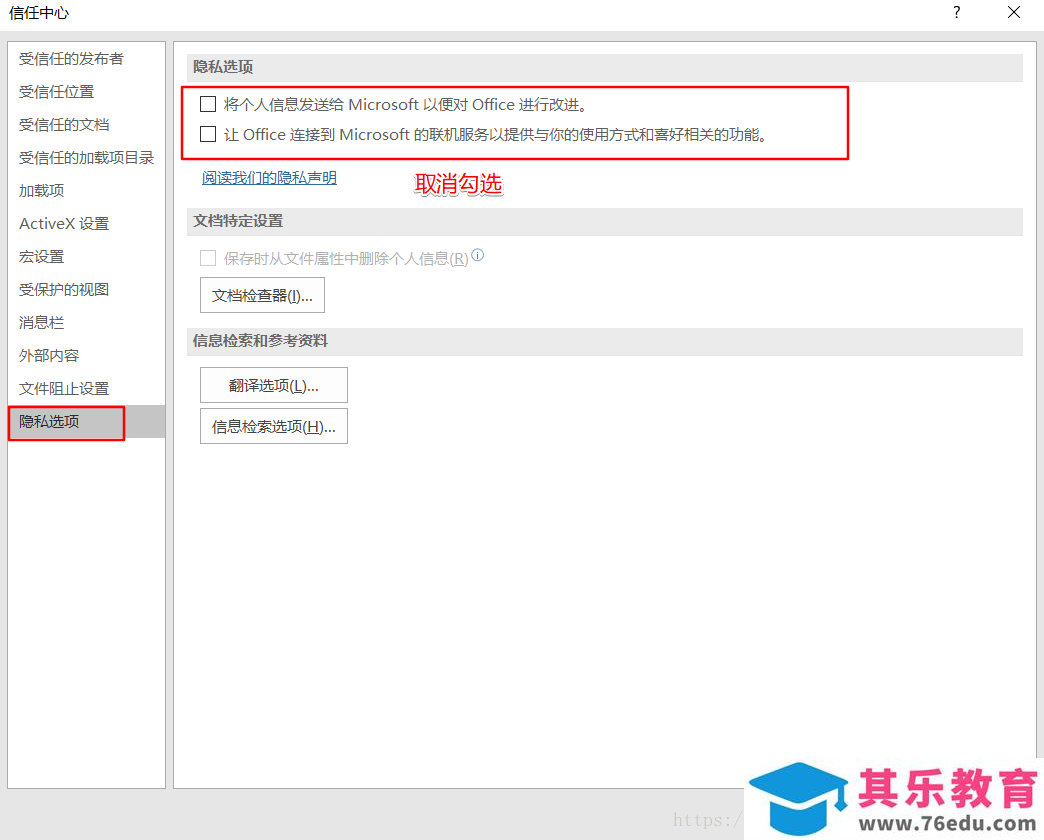The image size is (1044, 840).
Task: Open 受信任的加载项目录 section
Action: coord(87,158)
